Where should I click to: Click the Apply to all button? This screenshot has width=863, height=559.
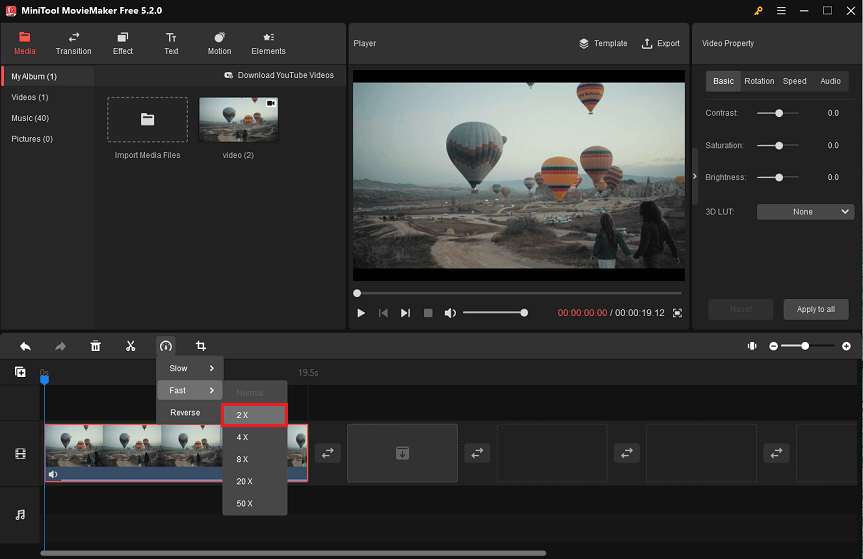pyautogui.click(x=816, y=309)
